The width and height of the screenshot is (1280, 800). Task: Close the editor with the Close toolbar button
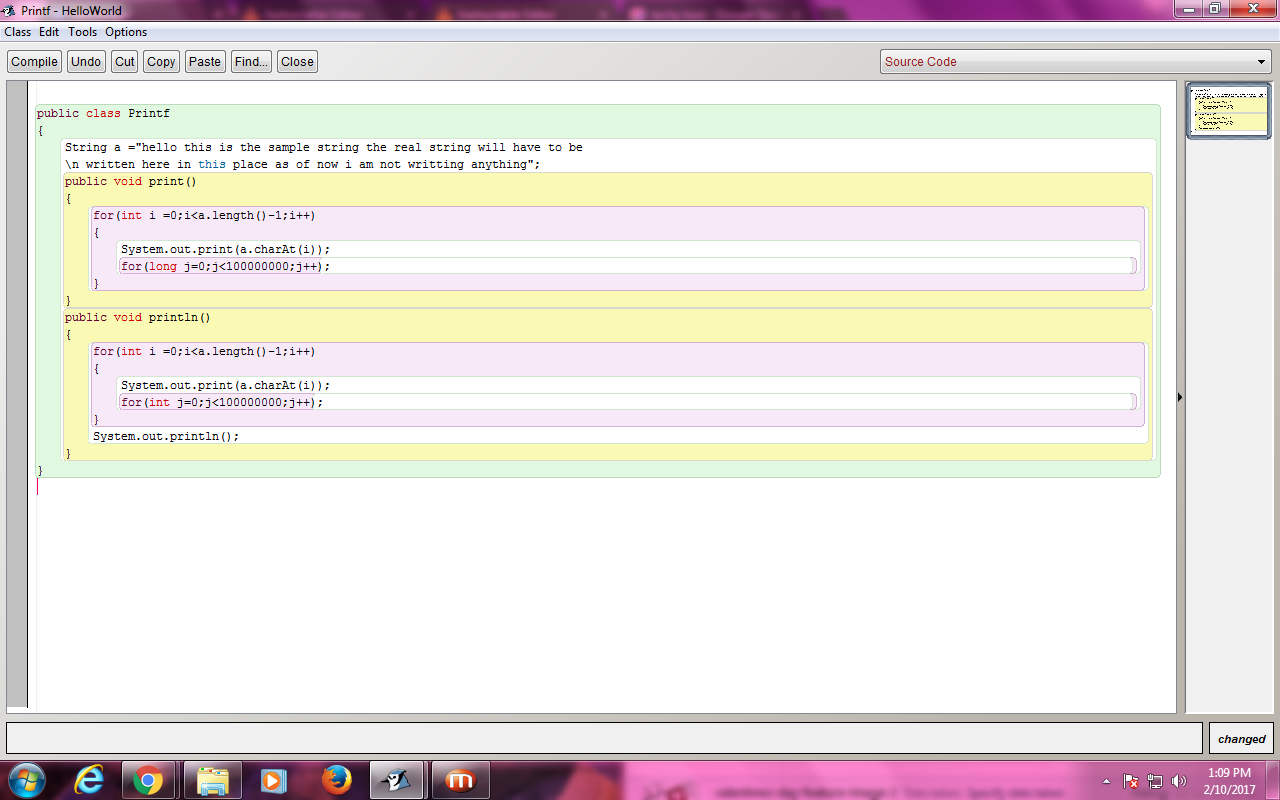[x=297, y=61]
